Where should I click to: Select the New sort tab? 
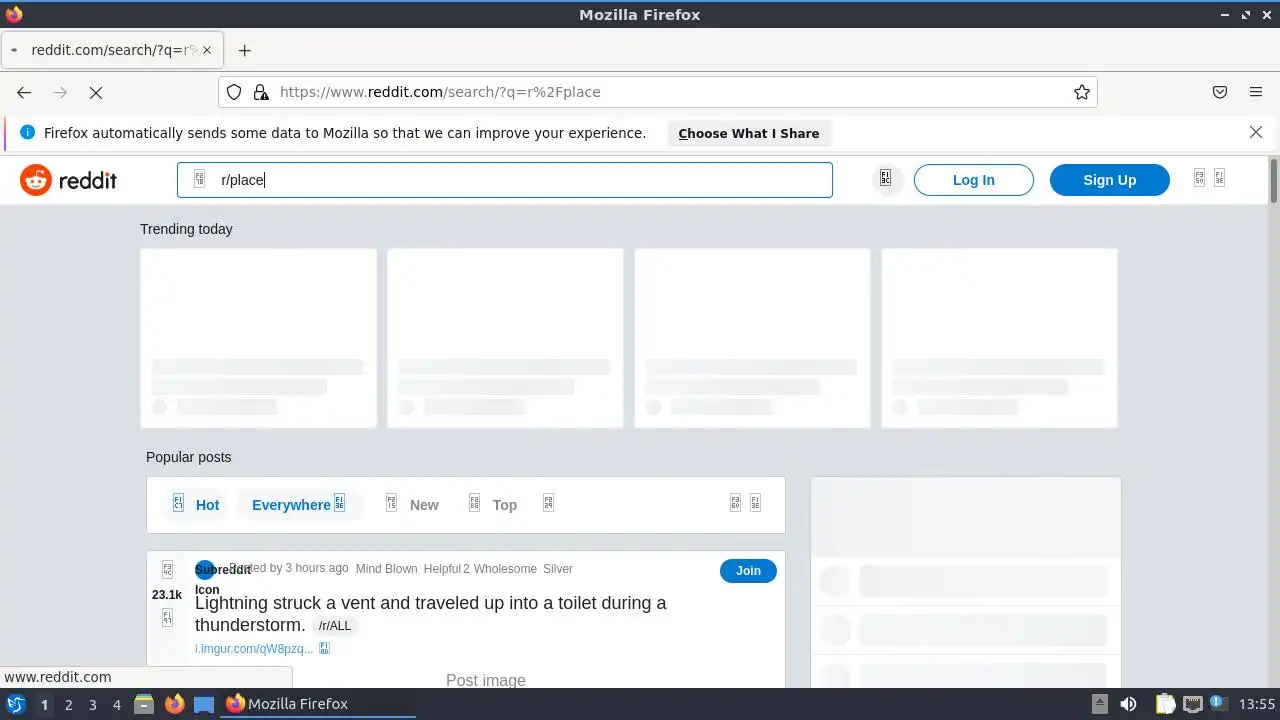pos(412,504)
